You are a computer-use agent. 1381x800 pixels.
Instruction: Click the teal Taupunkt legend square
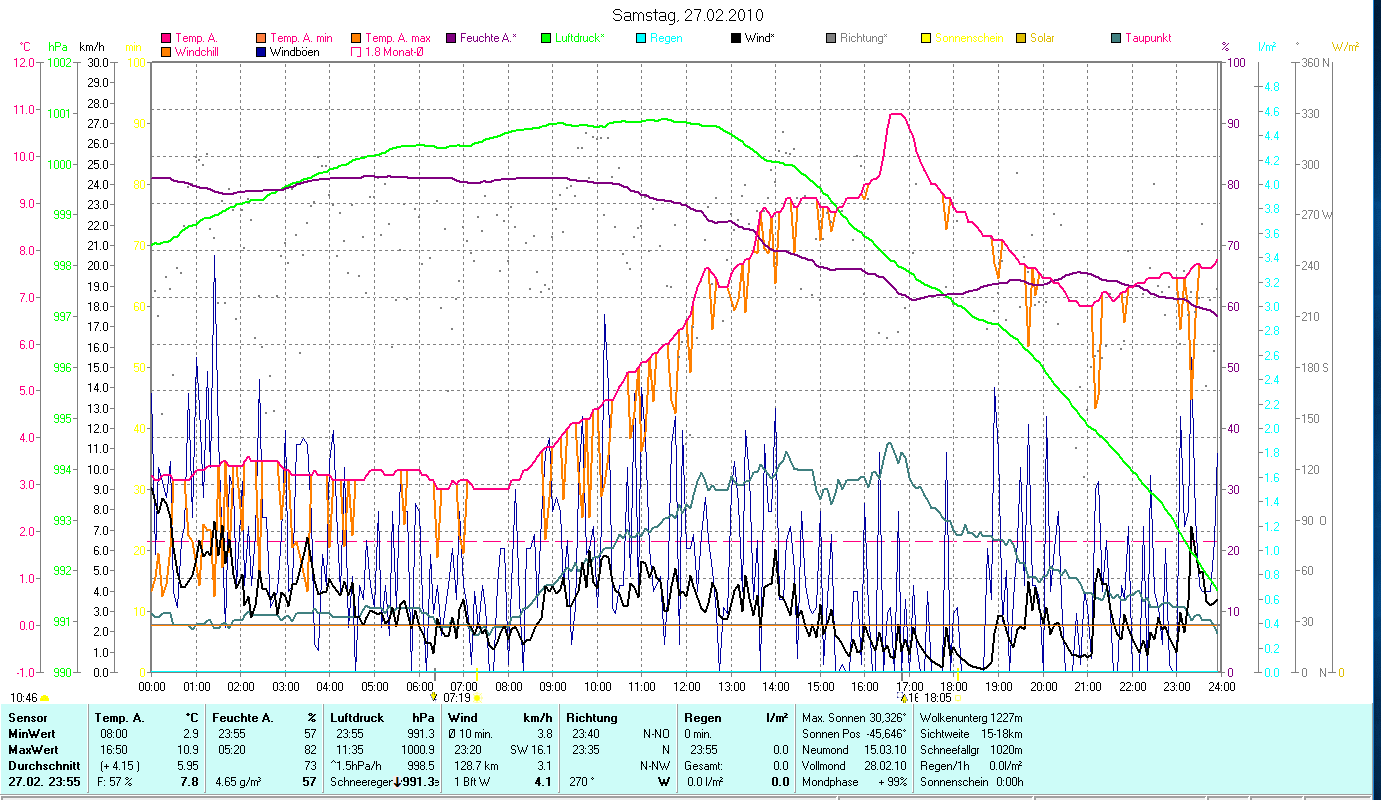[1116, 39]
